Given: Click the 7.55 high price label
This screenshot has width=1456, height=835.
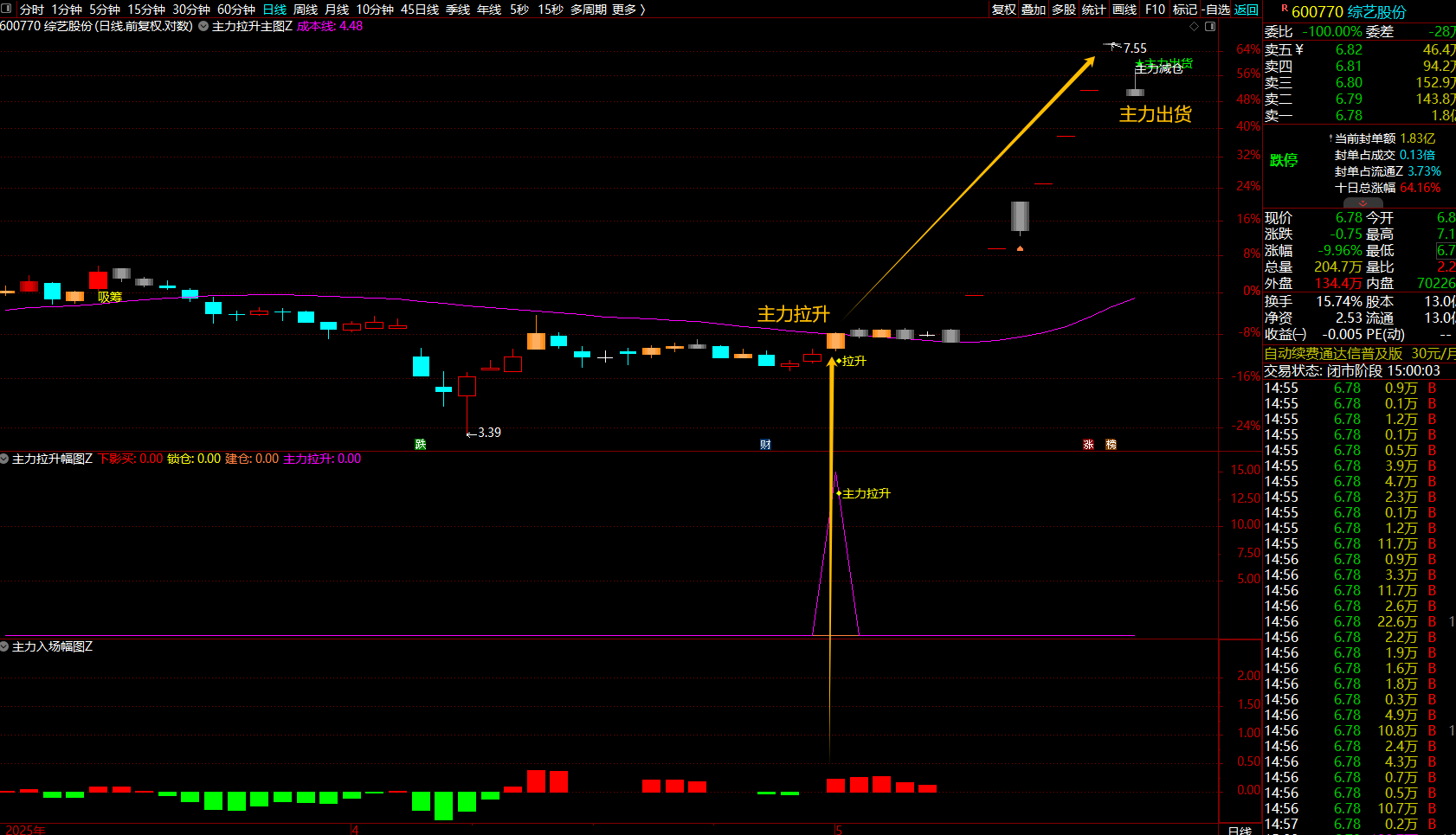Looking at the screenshot, I should click(1135, 48).
